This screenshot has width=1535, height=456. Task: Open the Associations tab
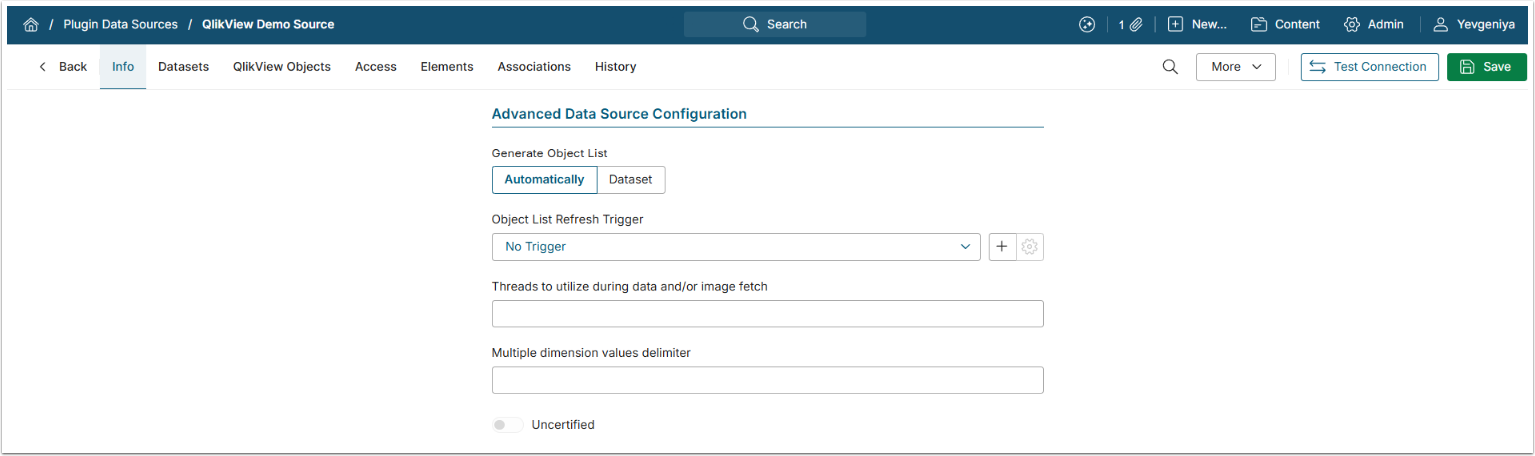534,67
